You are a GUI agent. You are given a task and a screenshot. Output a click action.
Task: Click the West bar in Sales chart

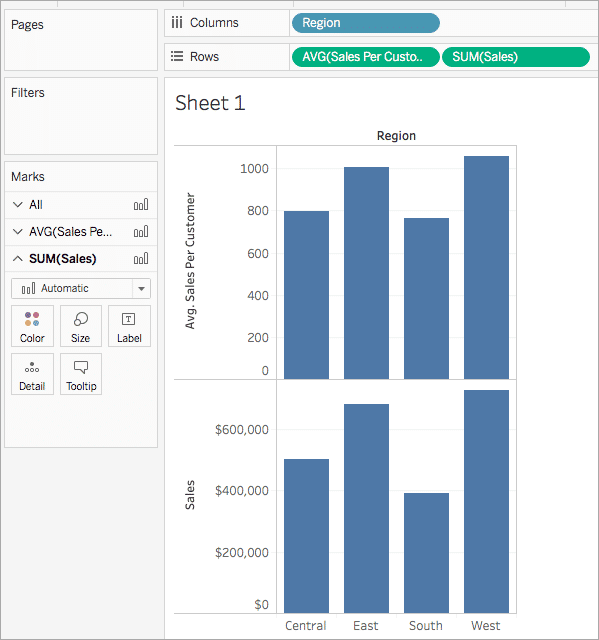(486, 502)
